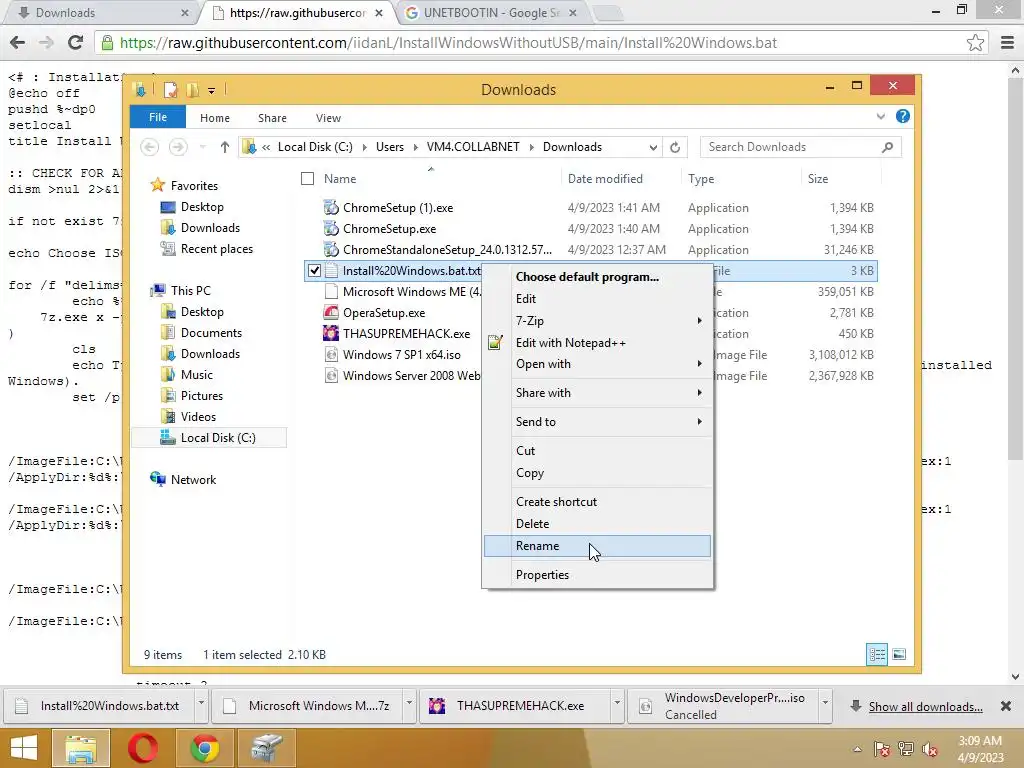Click Show all downloads link
Image resolution: width=1024 pixels, height=768 pixels.
click(x=925, y=707)
